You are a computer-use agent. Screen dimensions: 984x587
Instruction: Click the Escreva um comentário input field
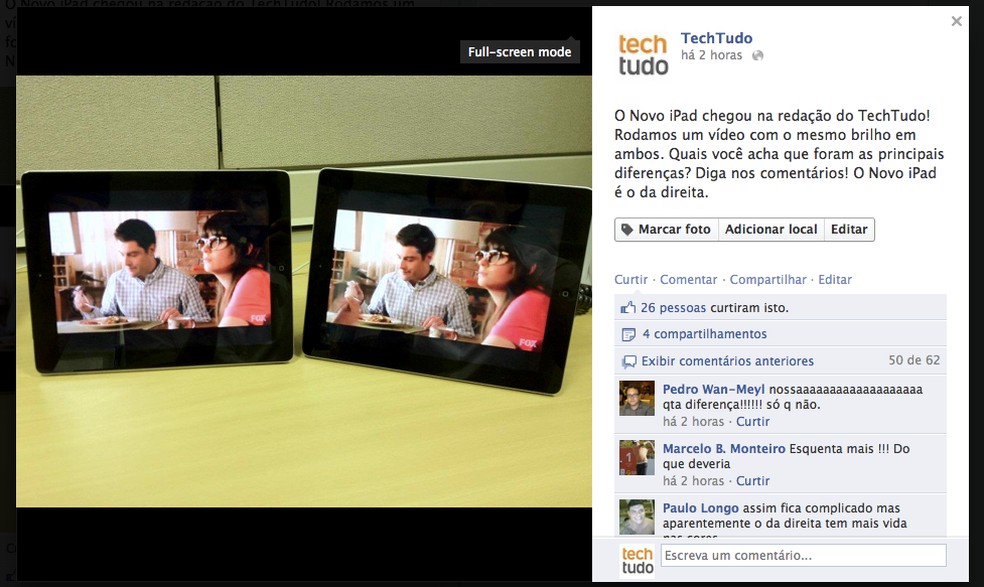[x=802, y=555]
